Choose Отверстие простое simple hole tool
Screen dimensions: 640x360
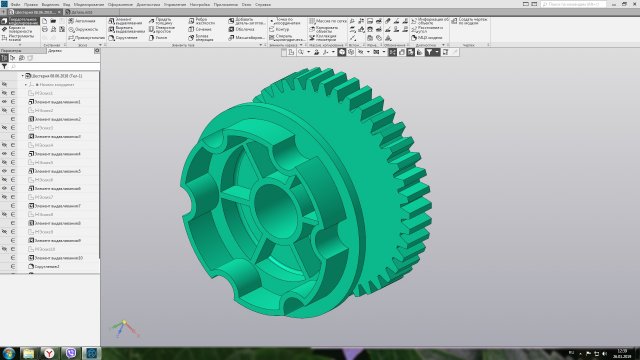pos(162,29)
